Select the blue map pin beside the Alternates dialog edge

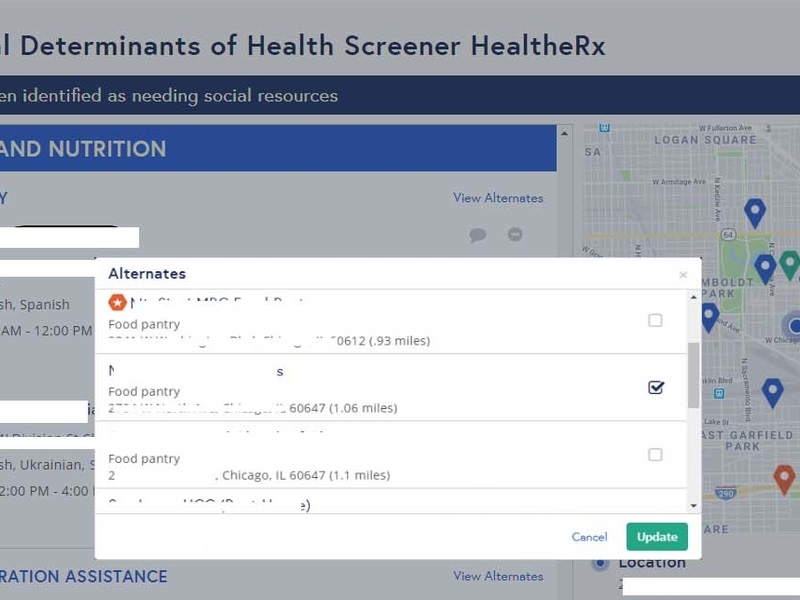710,316
